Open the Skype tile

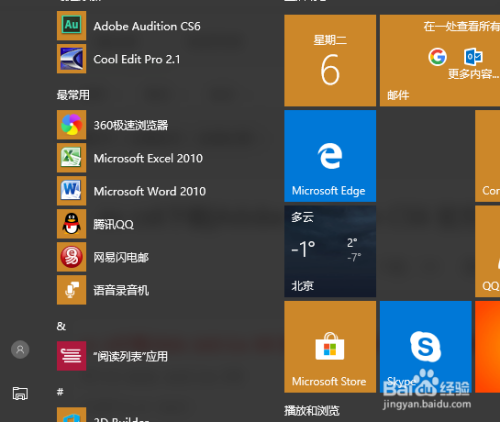coord(426,347)
